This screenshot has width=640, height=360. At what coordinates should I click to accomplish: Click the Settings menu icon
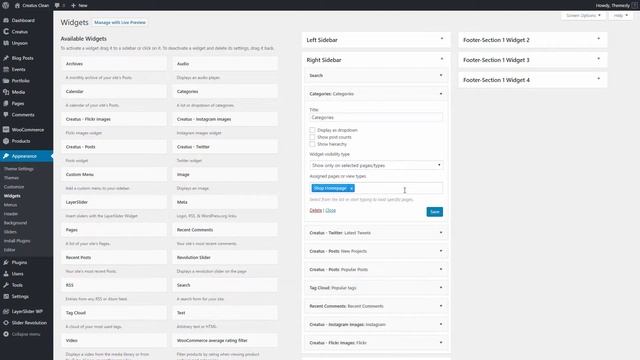pyautogui.click(x=6, y=296)
